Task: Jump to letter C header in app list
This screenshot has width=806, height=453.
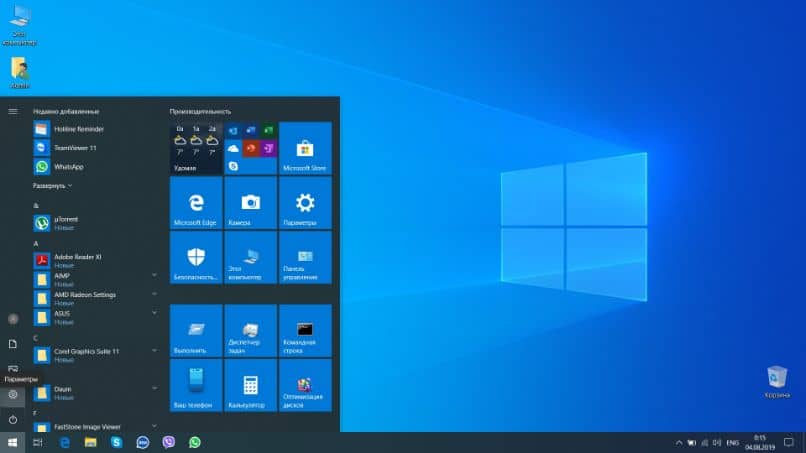Action: pos(35,338)
